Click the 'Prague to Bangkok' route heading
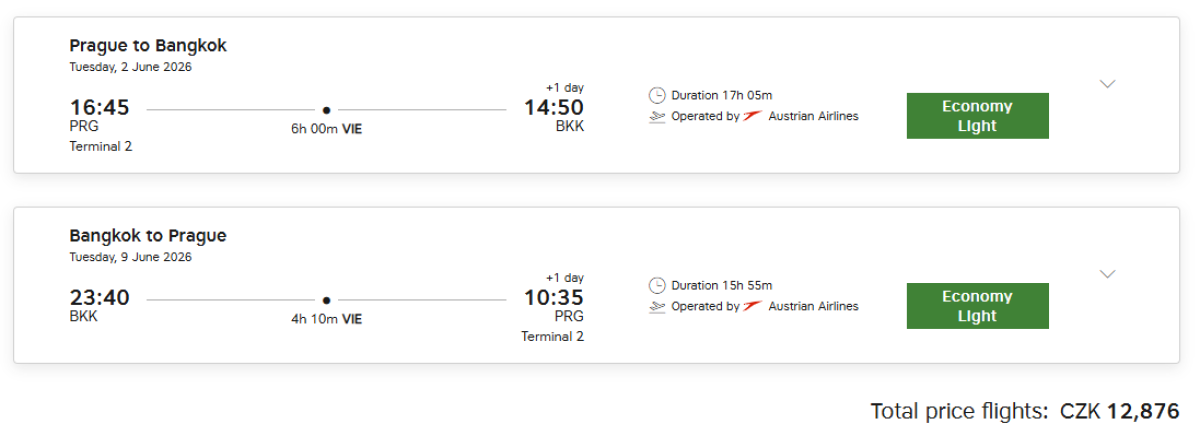Screen dimensions: 1200x436 pyautogui.click(x=148, y=46)
